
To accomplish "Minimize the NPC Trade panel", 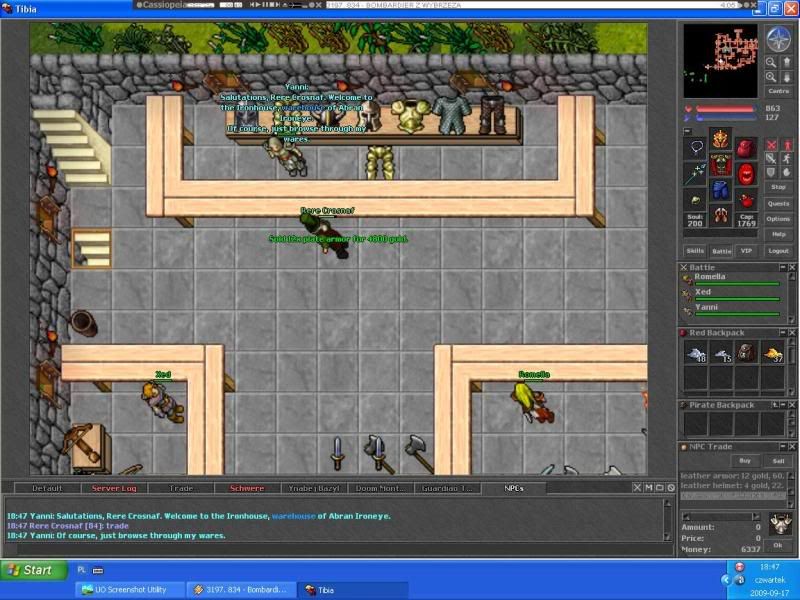I will (783, 446).
